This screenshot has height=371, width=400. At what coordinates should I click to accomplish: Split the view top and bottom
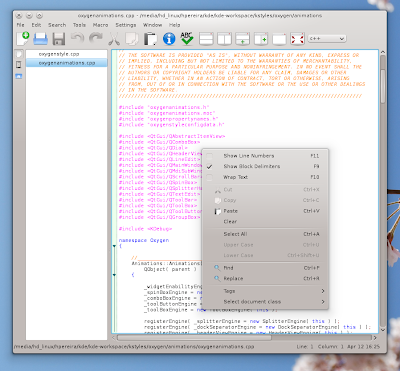[206, 39]
